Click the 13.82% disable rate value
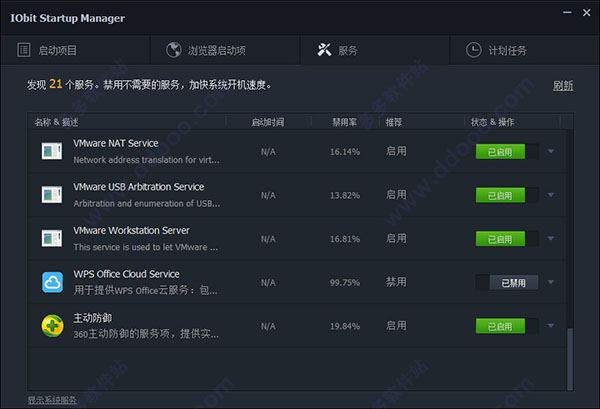The width and height of the screenshot is (600, 409). click(x=345, y=196)
